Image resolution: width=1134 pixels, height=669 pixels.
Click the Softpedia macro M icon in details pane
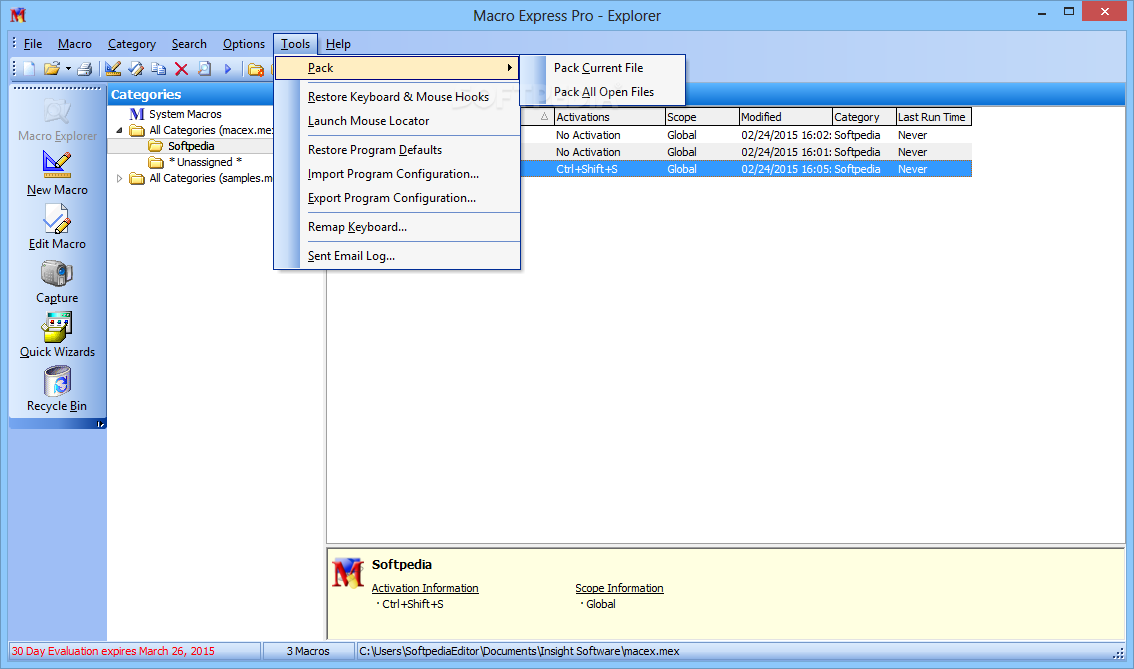(x=348, y=573)
